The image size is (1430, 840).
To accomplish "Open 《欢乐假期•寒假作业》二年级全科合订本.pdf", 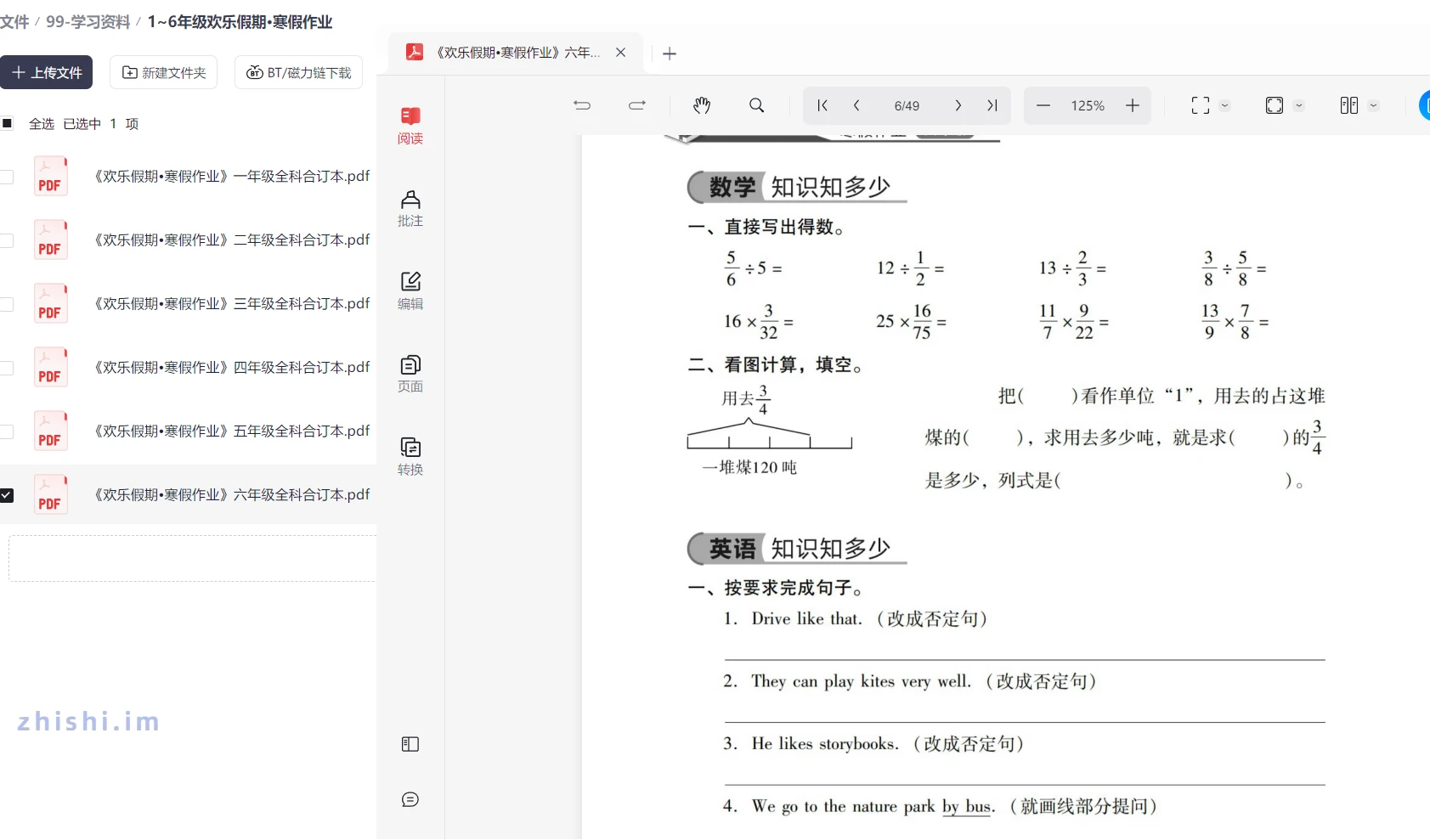I will click(231, 240).
